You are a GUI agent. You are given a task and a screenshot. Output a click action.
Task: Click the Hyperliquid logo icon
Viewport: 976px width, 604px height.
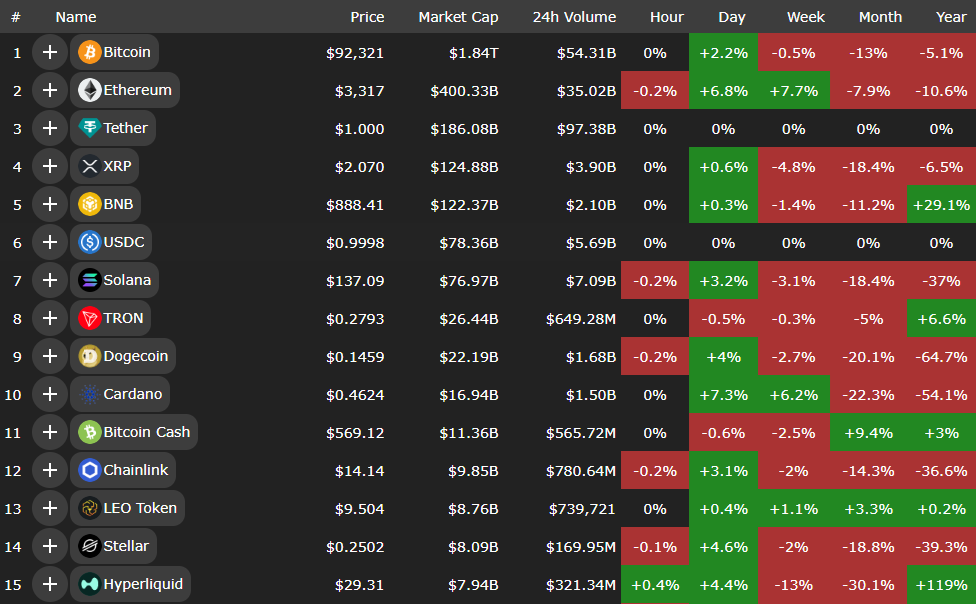(90, 584)
